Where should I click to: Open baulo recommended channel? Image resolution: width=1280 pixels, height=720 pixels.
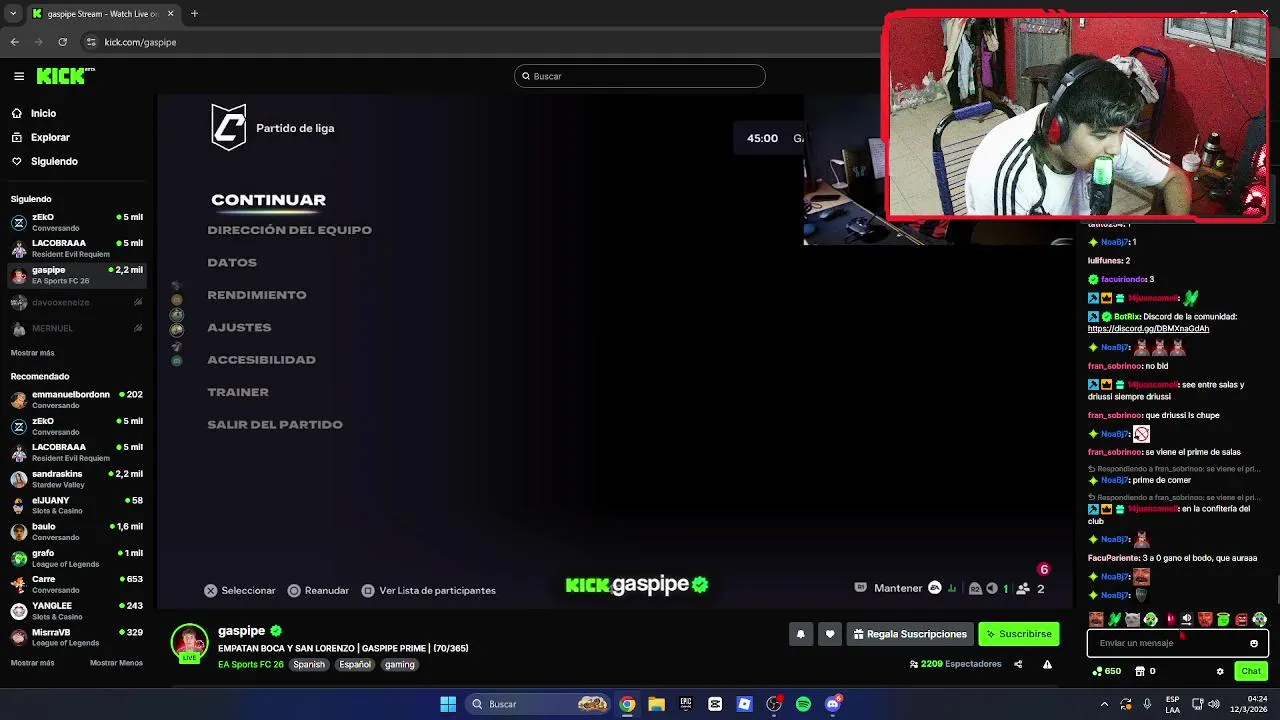(78, 532)
